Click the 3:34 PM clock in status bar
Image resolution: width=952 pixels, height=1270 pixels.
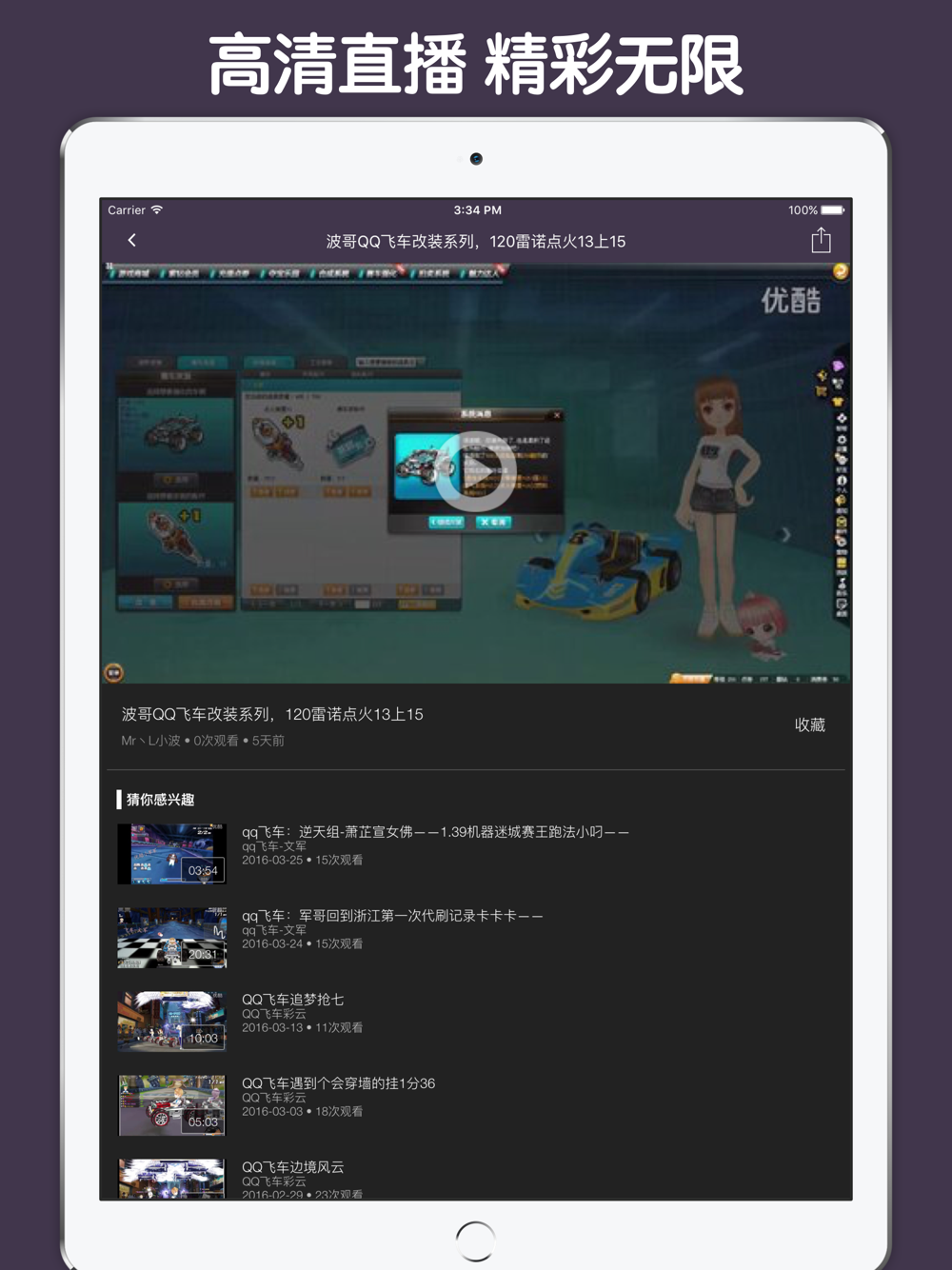(x=477, y=210)
